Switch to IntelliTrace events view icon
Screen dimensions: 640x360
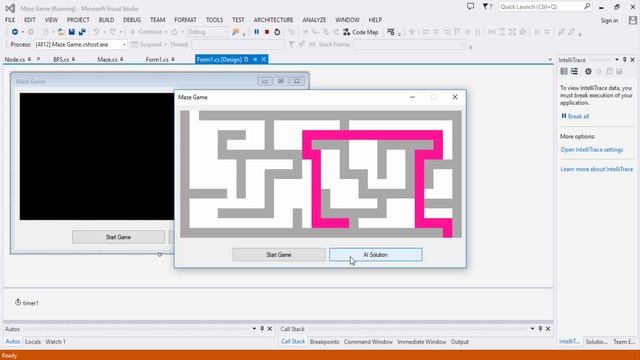tap(564, 71)
